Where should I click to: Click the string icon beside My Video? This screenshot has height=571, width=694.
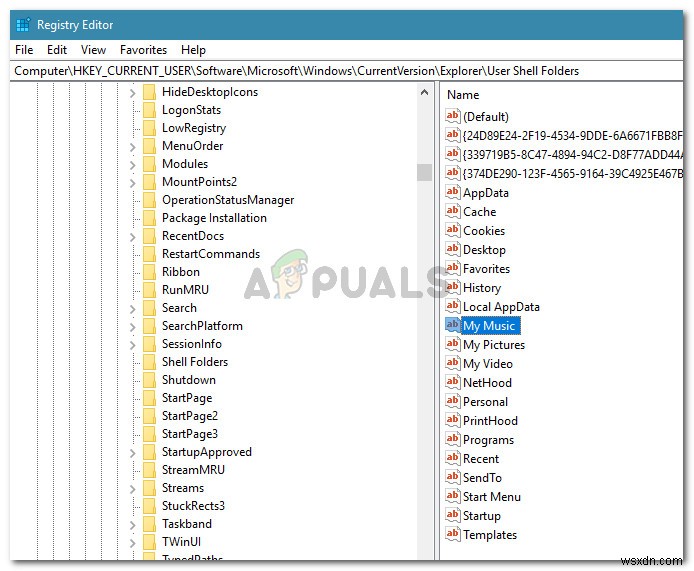[452, 363]
